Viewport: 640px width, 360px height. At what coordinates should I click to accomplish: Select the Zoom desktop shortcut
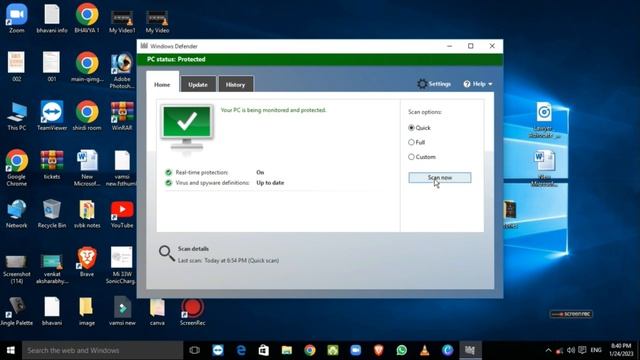(x=17, y=18)
